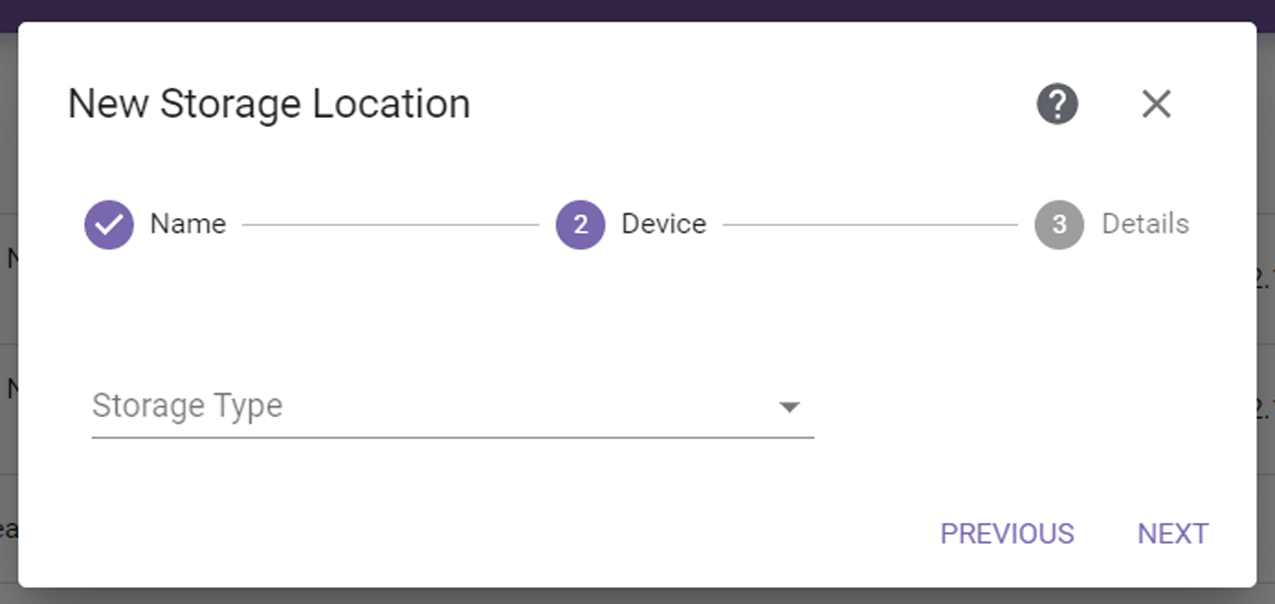Click the NEXT button
The image size is (1275, 604).
pyautogui.click(x=1173, y=534)
